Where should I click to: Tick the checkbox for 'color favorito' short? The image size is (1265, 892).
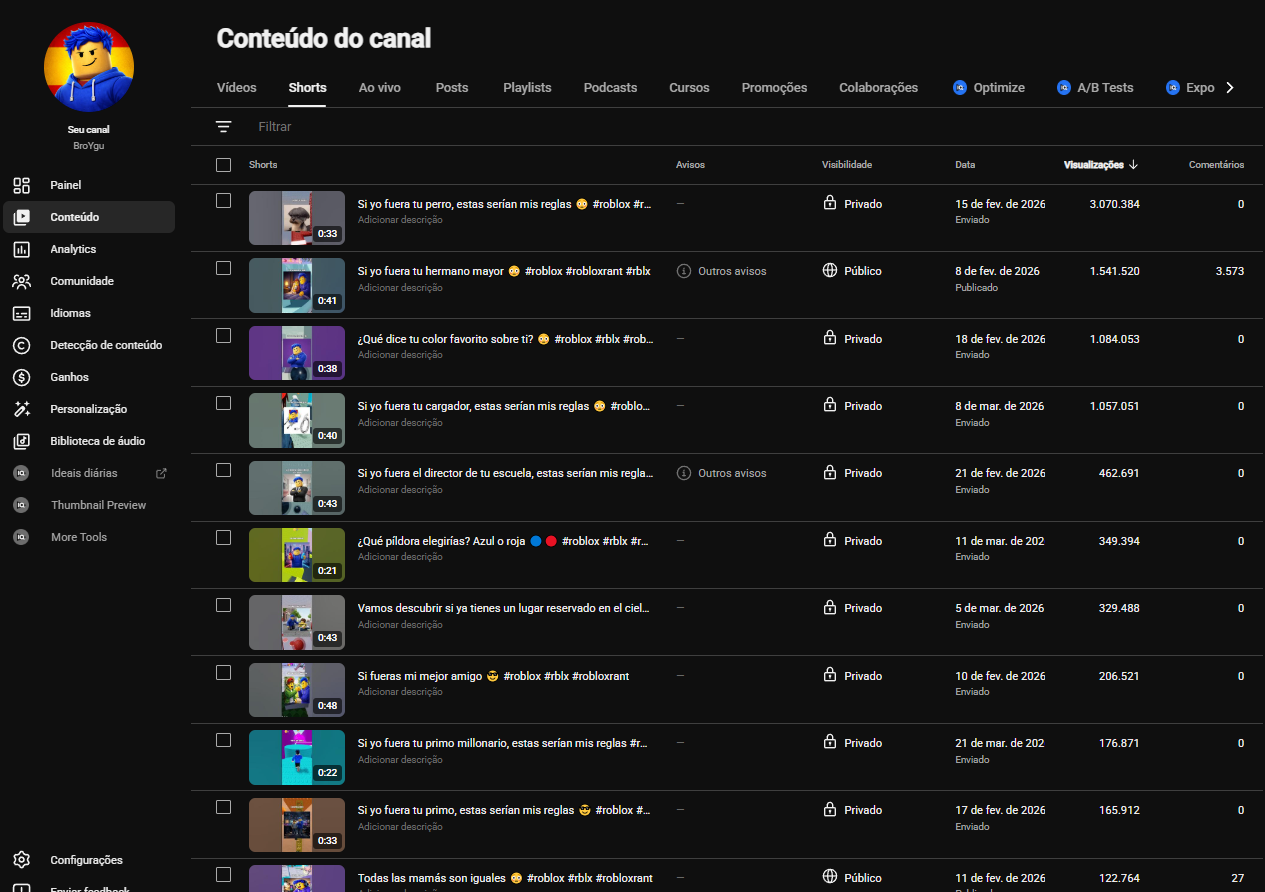[223, 336]
